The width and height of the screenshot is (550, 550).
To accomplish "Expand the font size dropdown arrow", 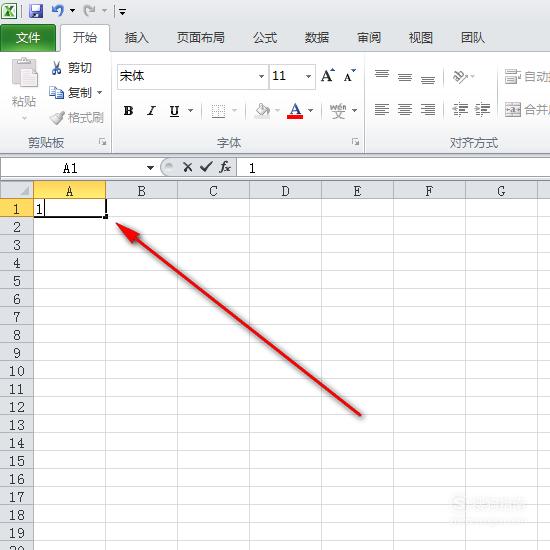I will coord(308,76).
